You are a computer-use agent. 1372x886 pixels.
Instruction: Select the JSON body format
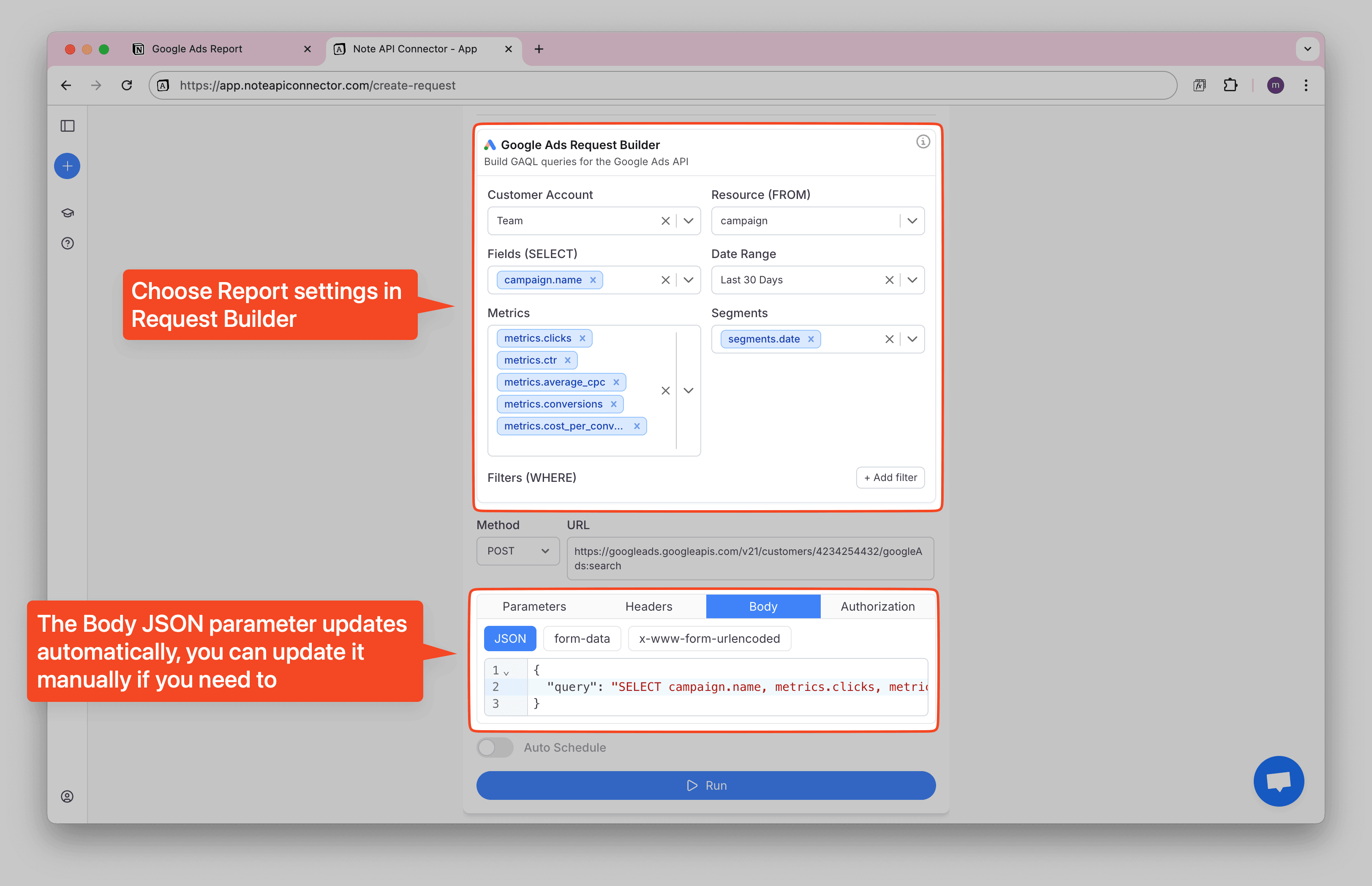[x=510, y=639]
